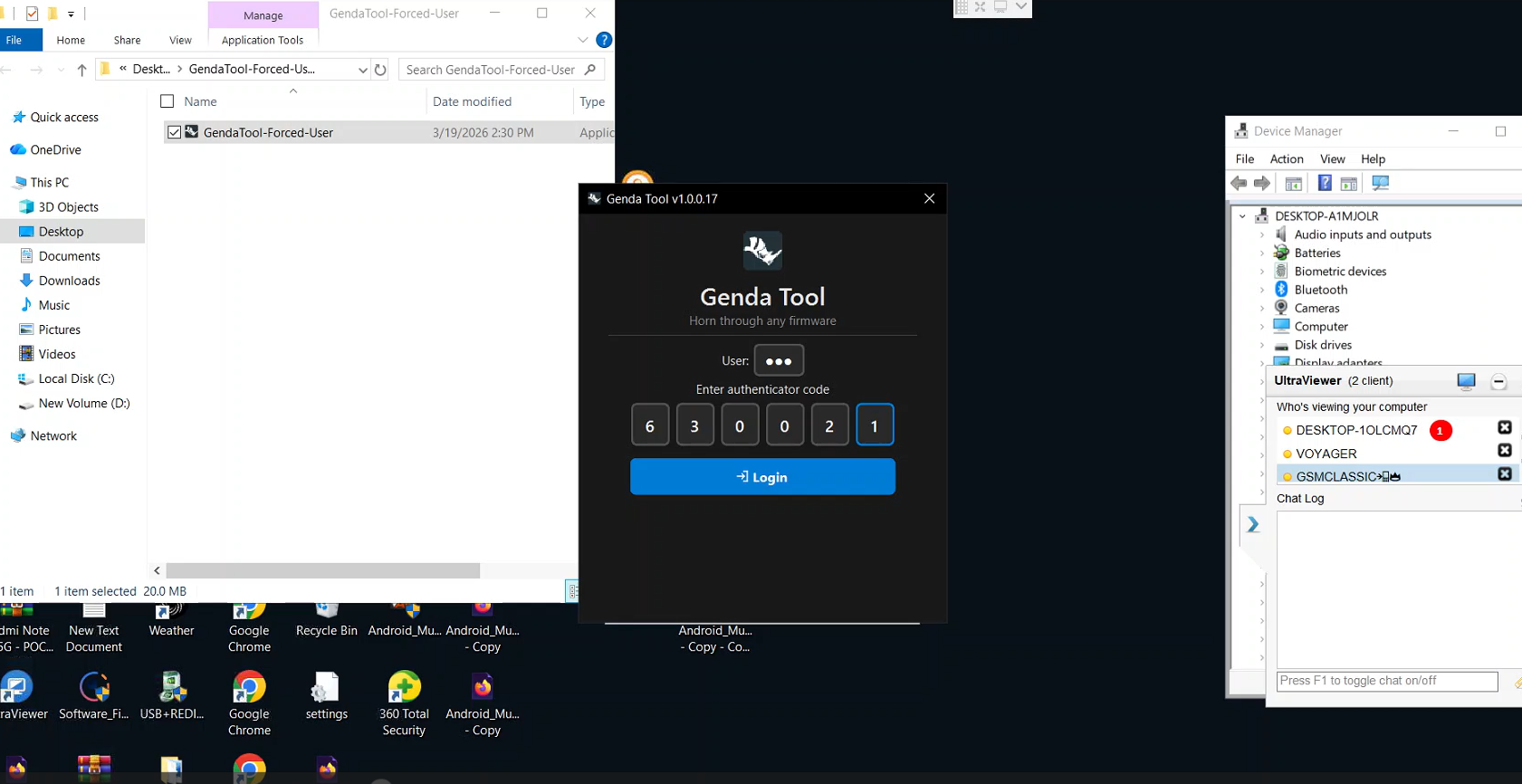Screen dimensions: 1522x784
Task: Click the scan for hardware changes monitor icon
Action: 1380,183
